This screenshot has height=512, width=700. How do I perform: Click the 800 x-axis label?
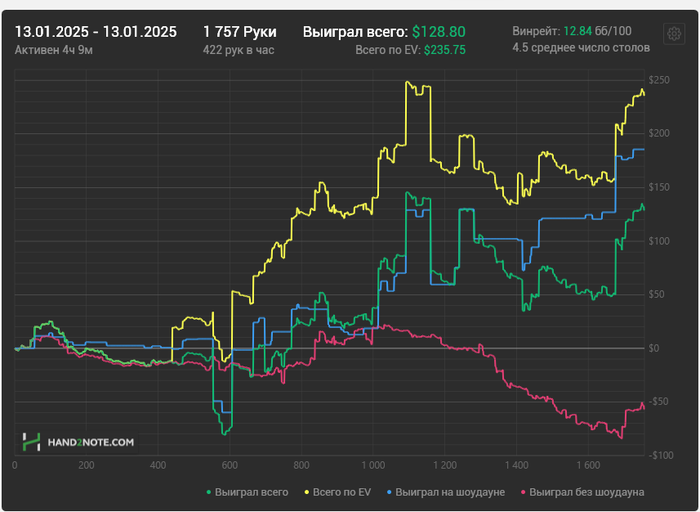point(301,465)
